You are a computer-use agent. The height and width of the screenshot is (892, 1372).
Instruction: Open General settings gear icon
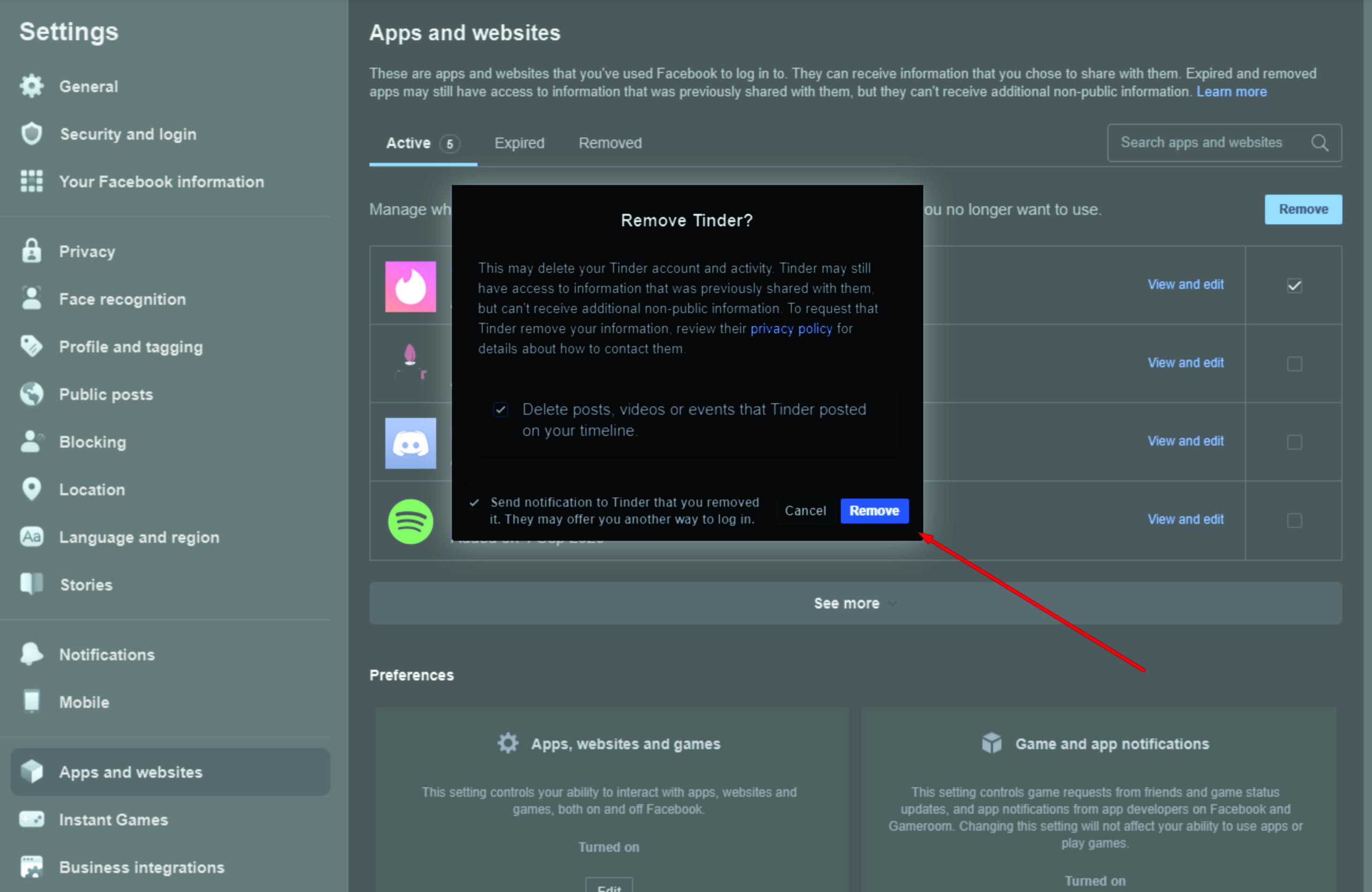pyautogui.click(x=32, y=86)
